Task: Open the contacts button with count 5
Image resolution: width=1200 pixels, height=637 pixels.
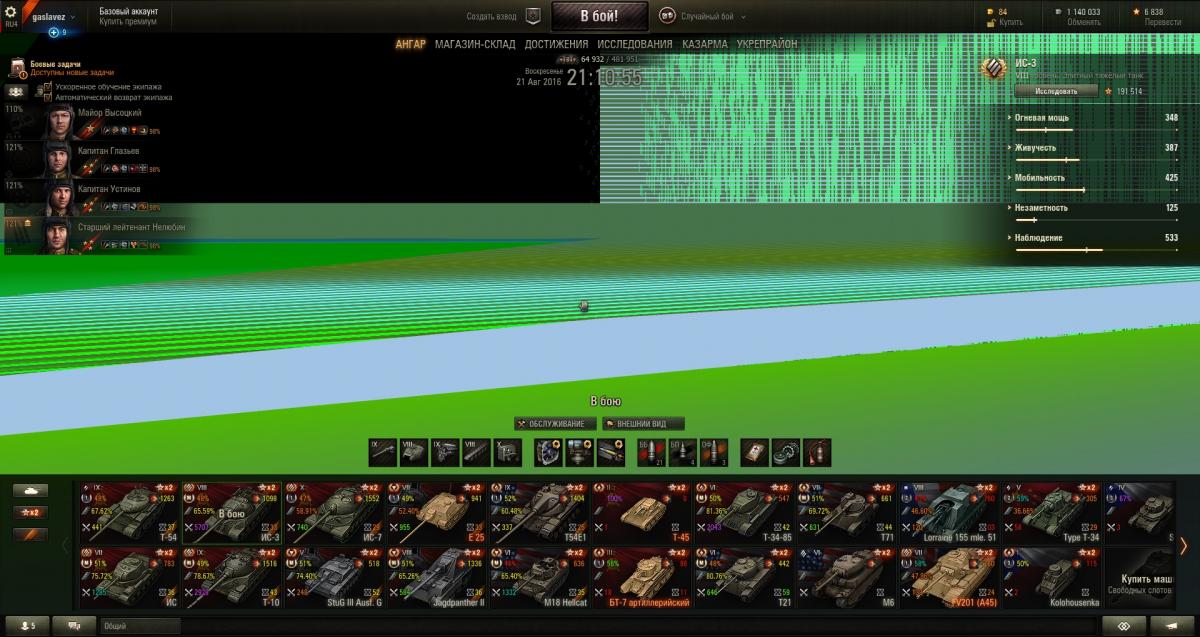Action: tap(25, 626)
